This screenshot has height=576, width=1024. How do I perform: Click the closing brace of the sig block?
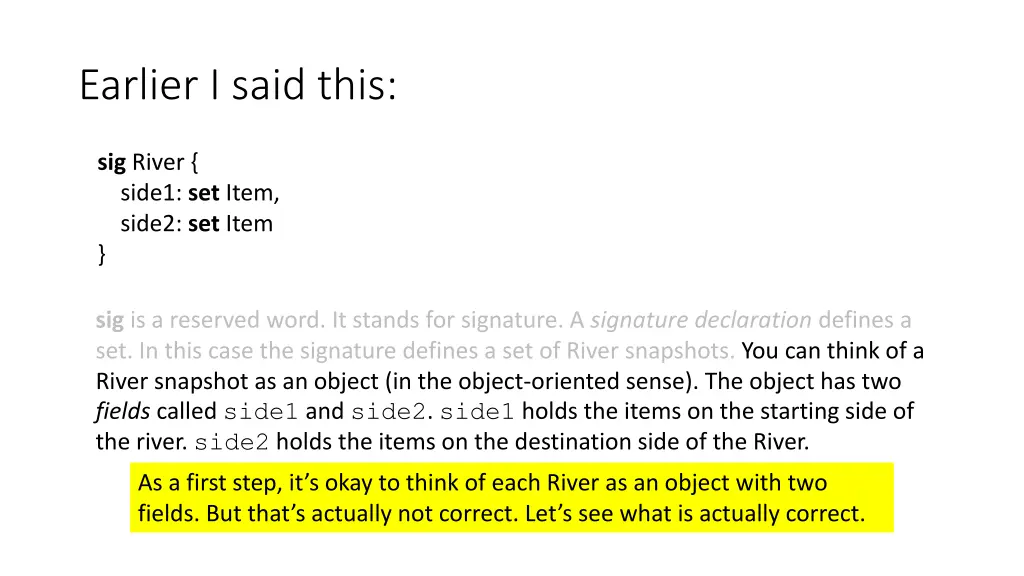point(101,254)
